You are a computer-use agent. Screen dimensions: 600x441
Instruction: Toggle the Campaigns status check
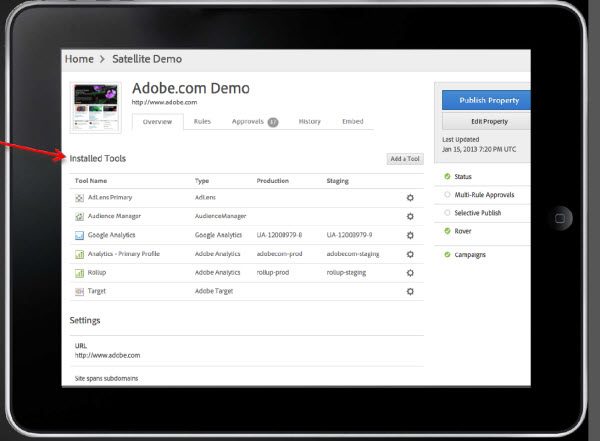447,255
